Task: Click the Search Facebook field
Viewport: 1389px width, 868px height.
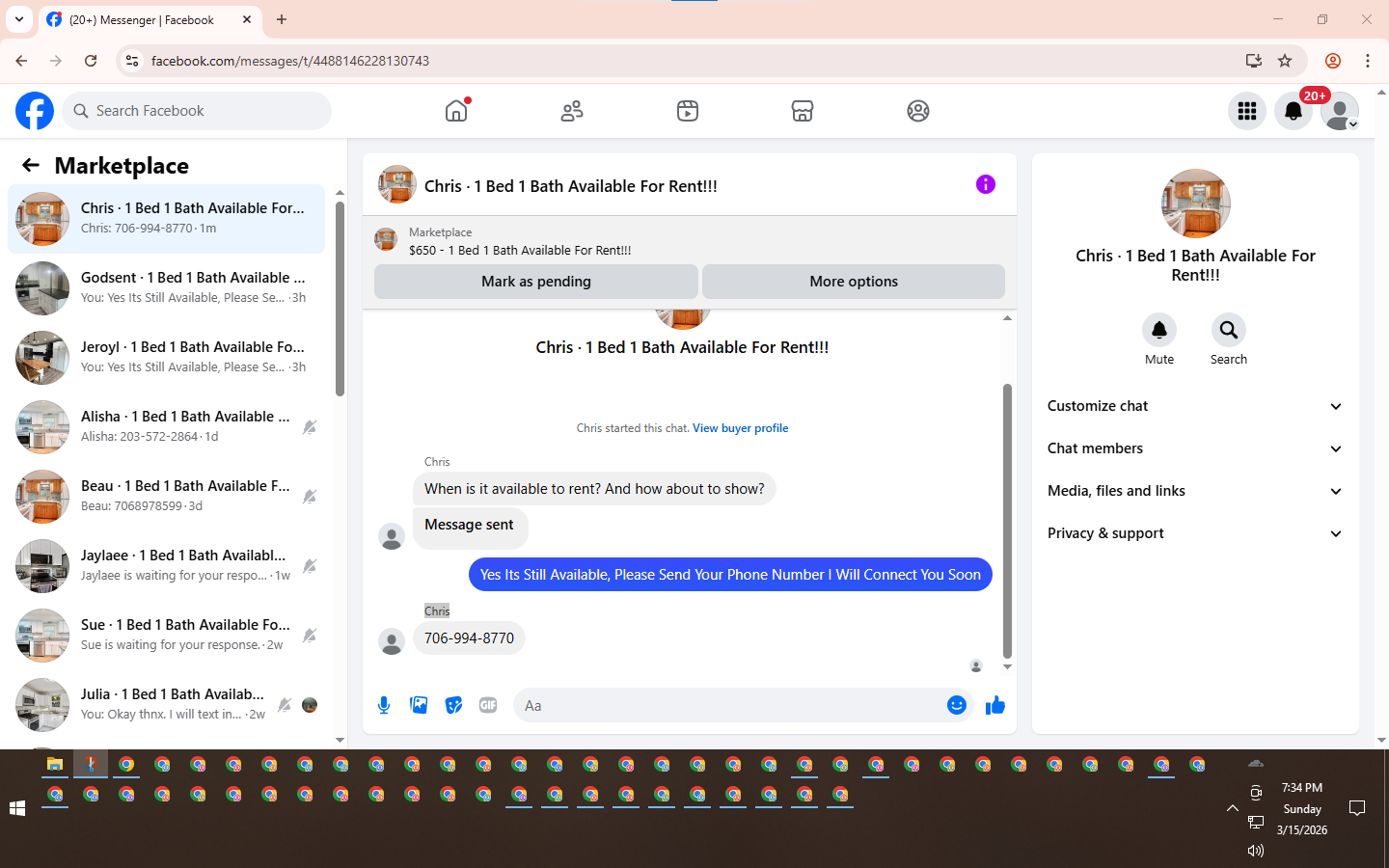Action: pyautogui.click(x=197, y=111)
